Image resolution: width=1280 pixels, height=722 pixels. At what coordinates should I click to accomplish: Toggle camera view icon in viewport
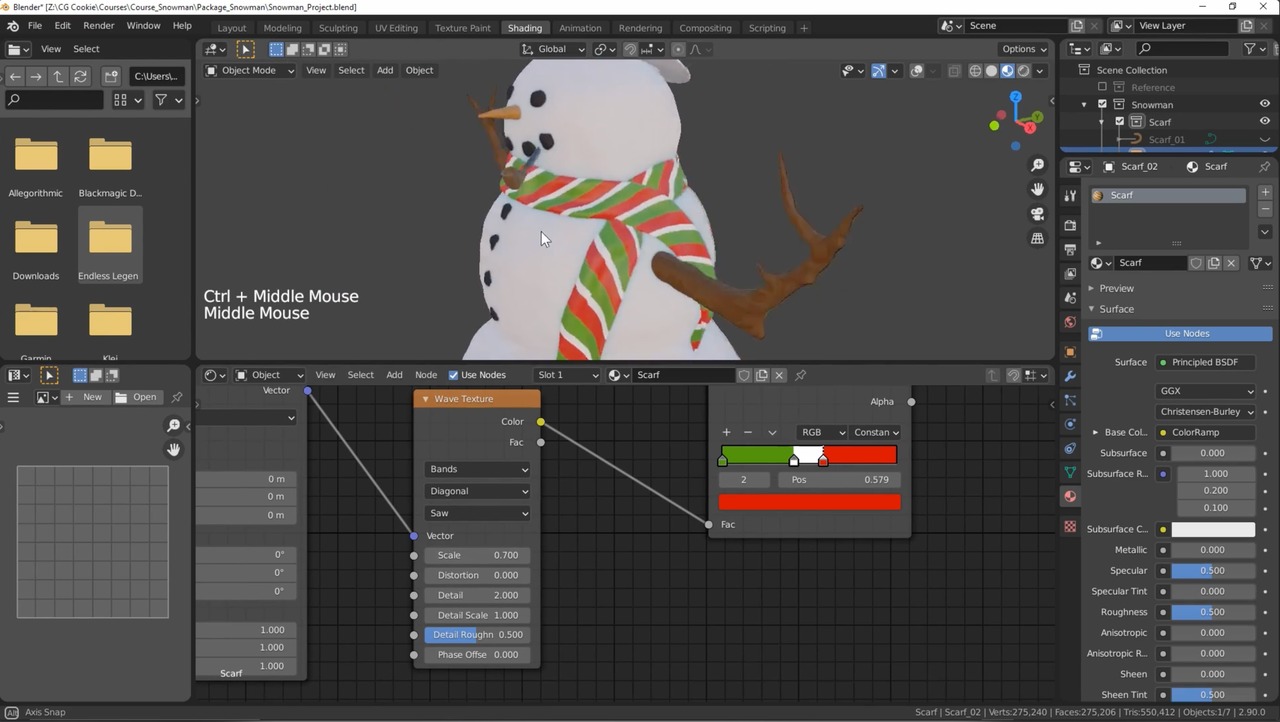pos(1037,214)
